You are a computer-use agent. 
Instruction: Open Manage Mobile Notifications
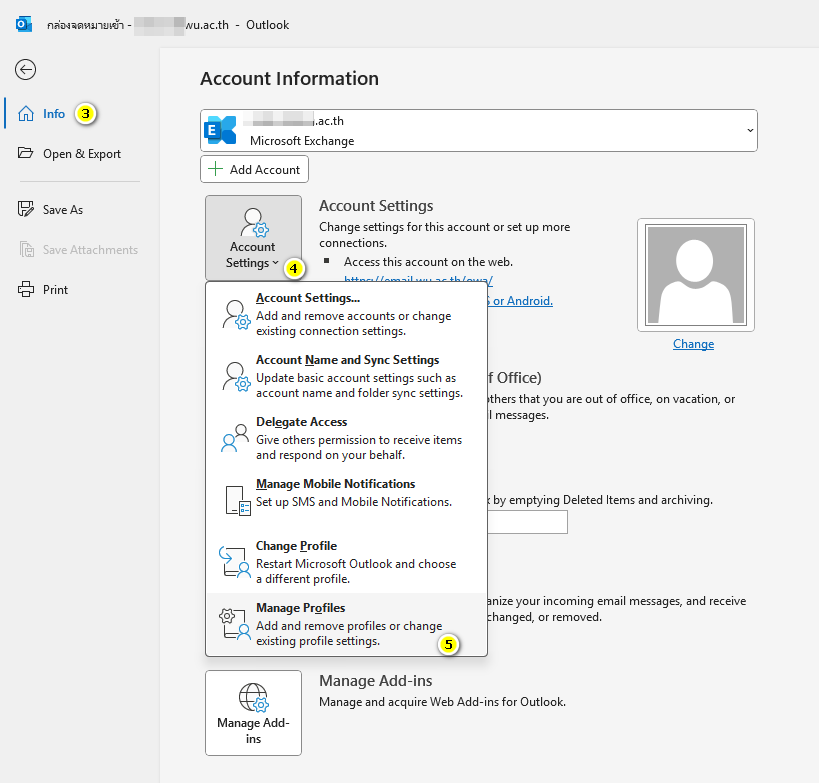pyautogui.click(x=335, y=484)
